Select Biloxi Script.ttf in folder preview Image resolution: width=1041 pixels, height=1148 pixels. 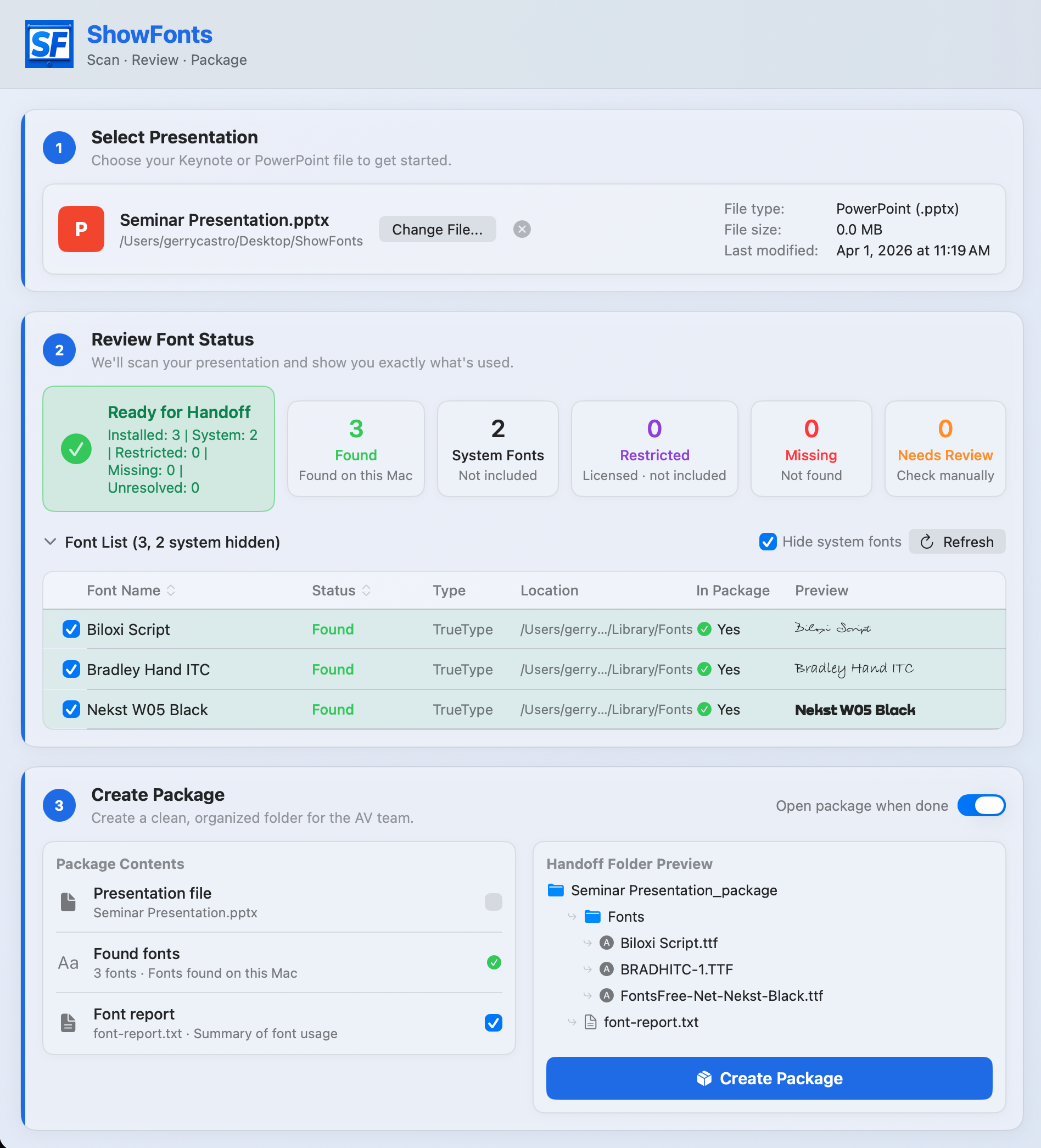coord(669,943)
